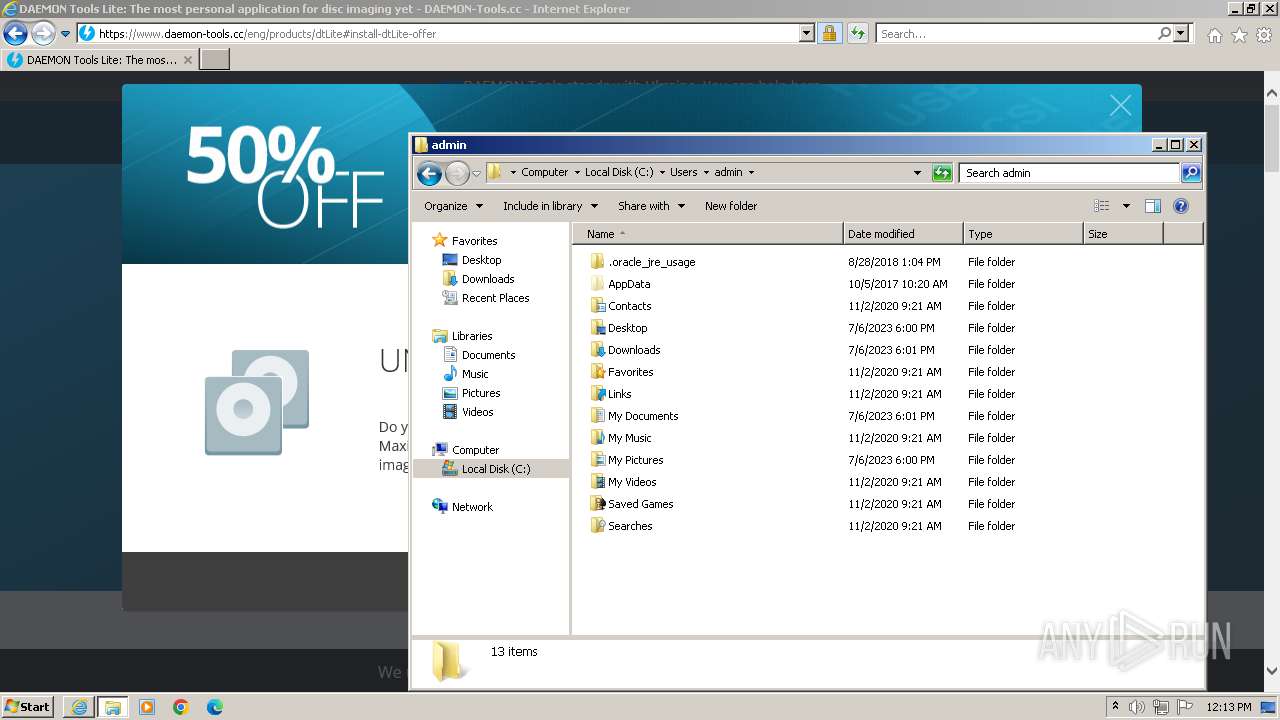Screen dimensions: 1280x720
Task: Expand the Explorer address bar history dropdown
Action: 917,173
